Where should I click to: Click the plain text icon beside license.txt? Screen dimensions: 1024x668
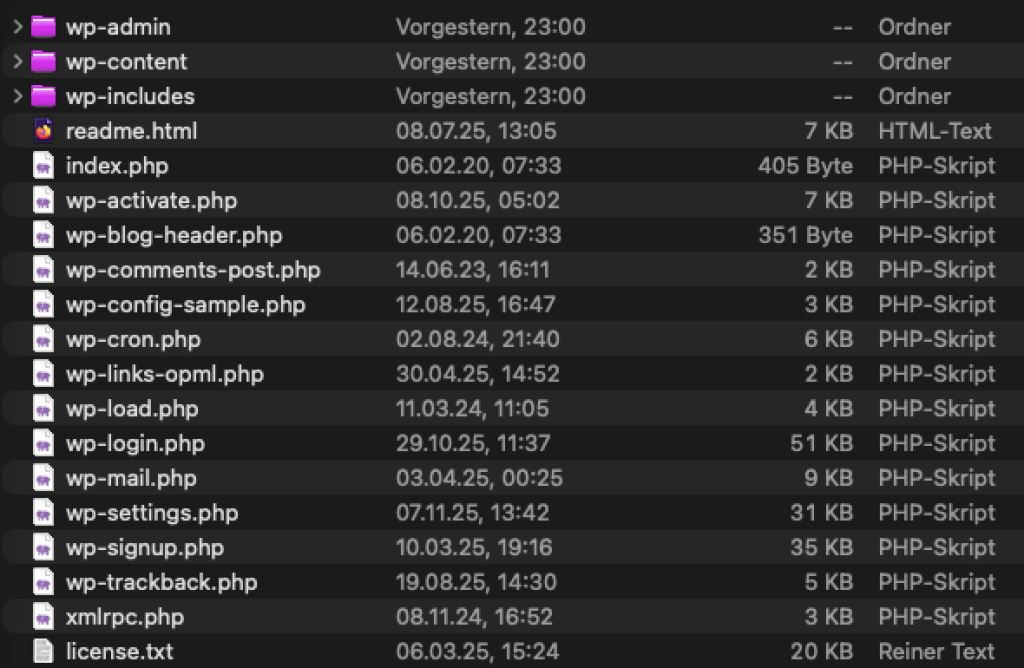42,651
